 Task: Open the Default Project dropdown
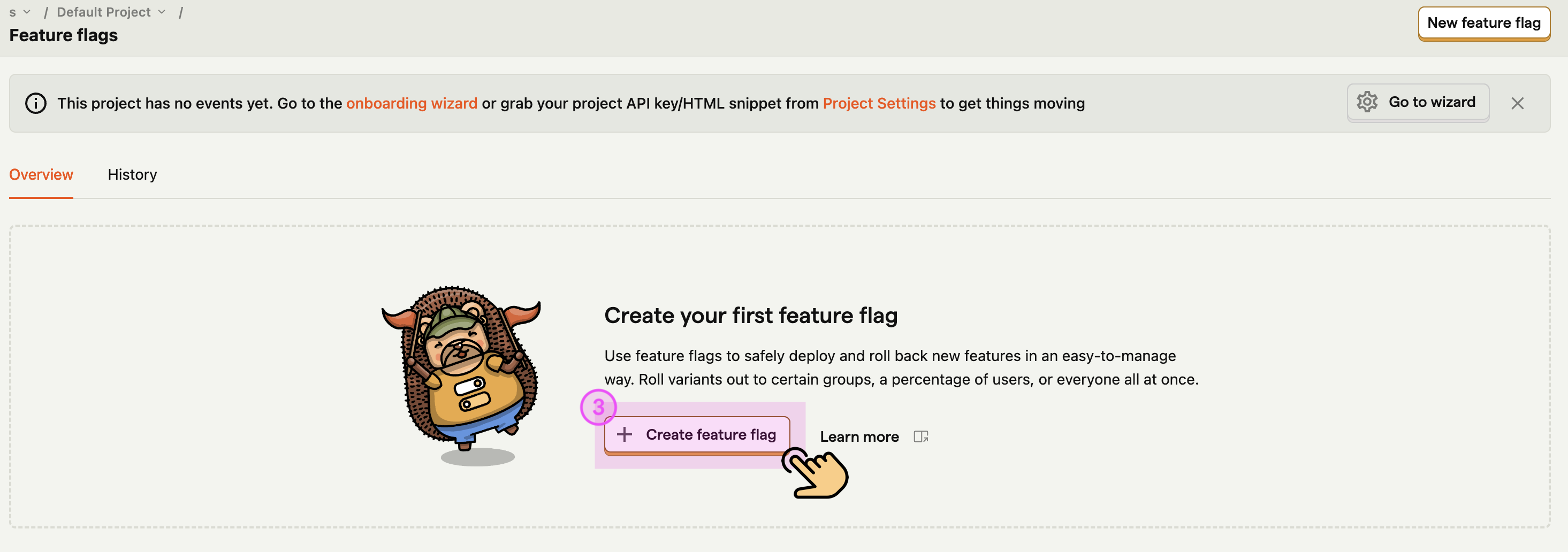pos(111,12)
